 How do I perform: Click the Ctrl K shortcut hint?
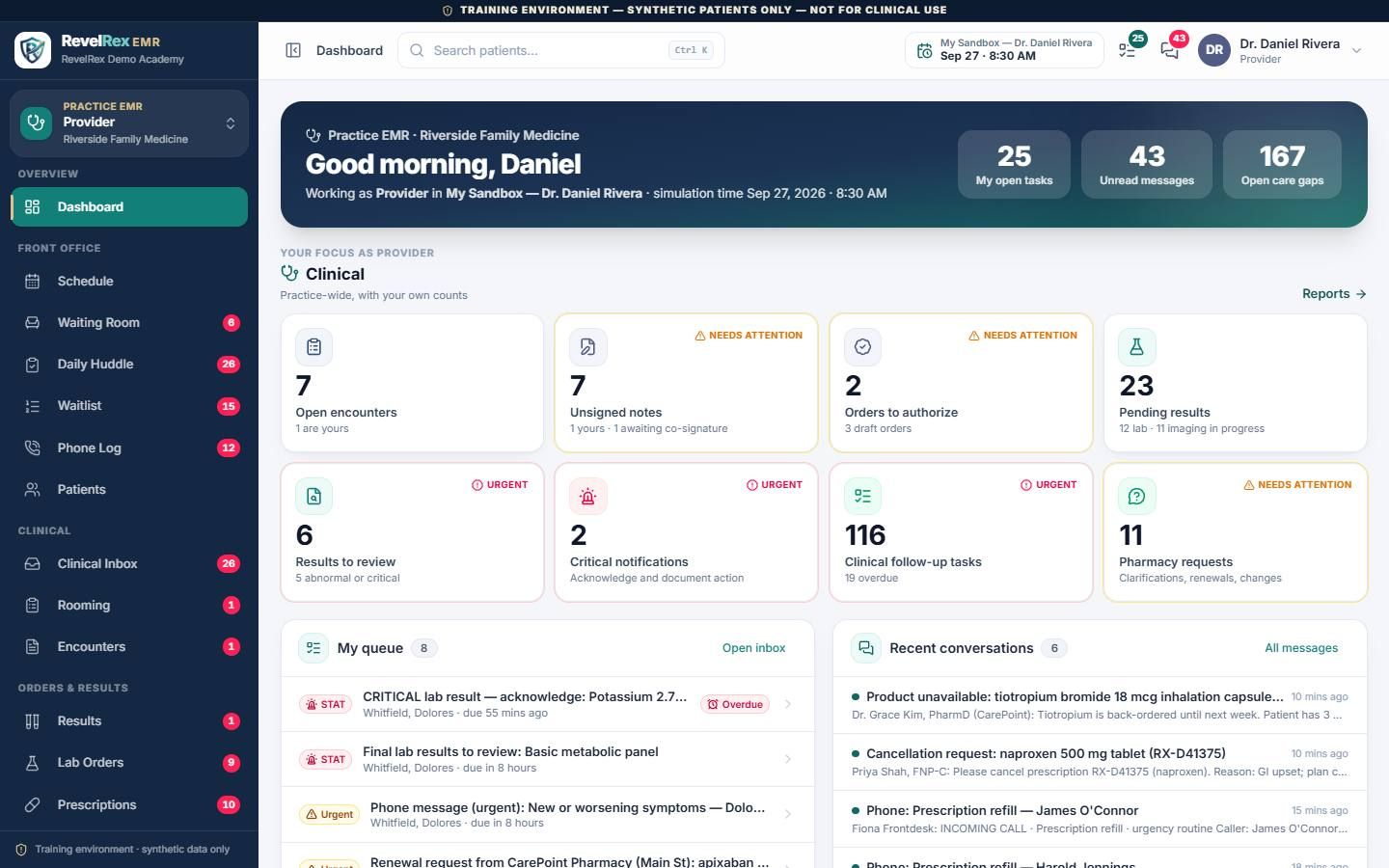coord(692,50)
